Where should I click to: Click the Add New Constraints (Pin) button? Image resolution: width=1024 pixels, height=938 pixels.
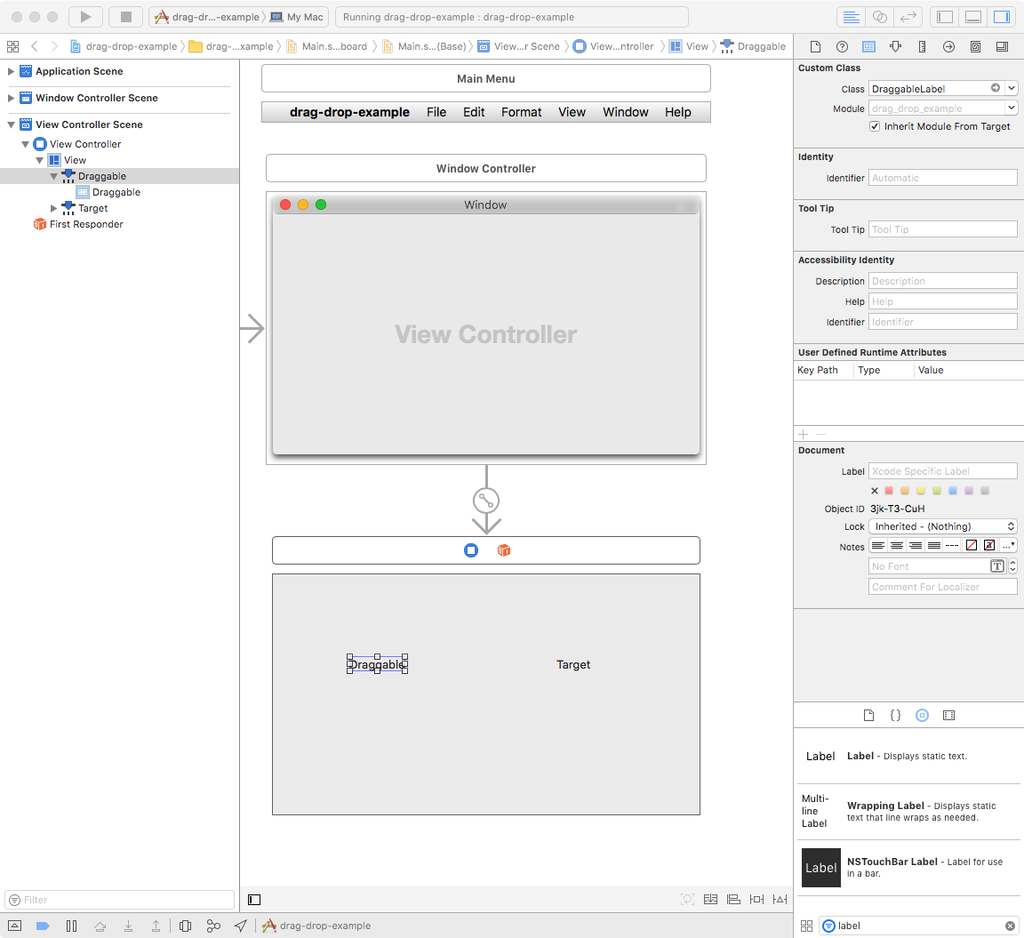tap(757, 899)
